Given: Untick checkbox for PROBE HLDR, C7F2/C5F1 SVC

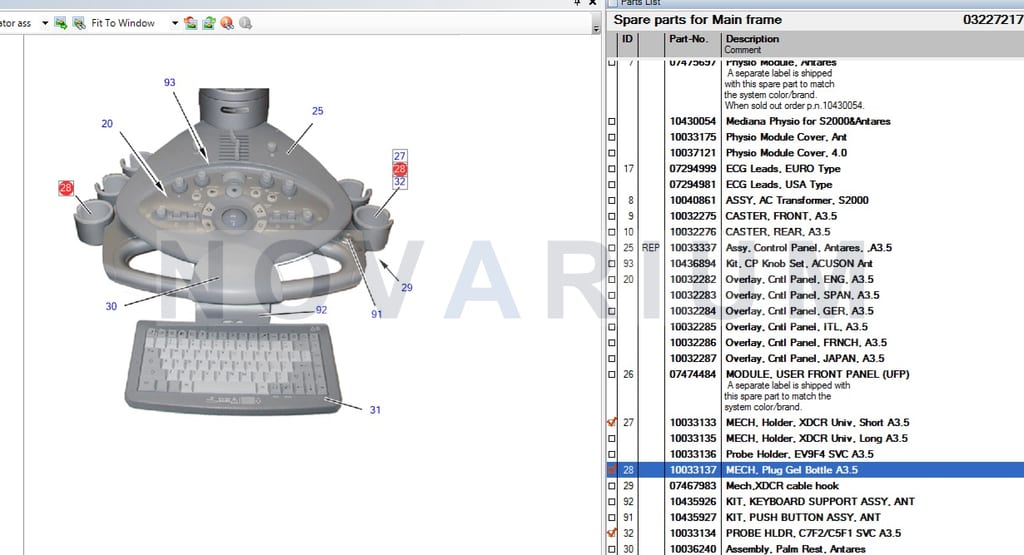Looking at the screenshot, I should [612, 533].
